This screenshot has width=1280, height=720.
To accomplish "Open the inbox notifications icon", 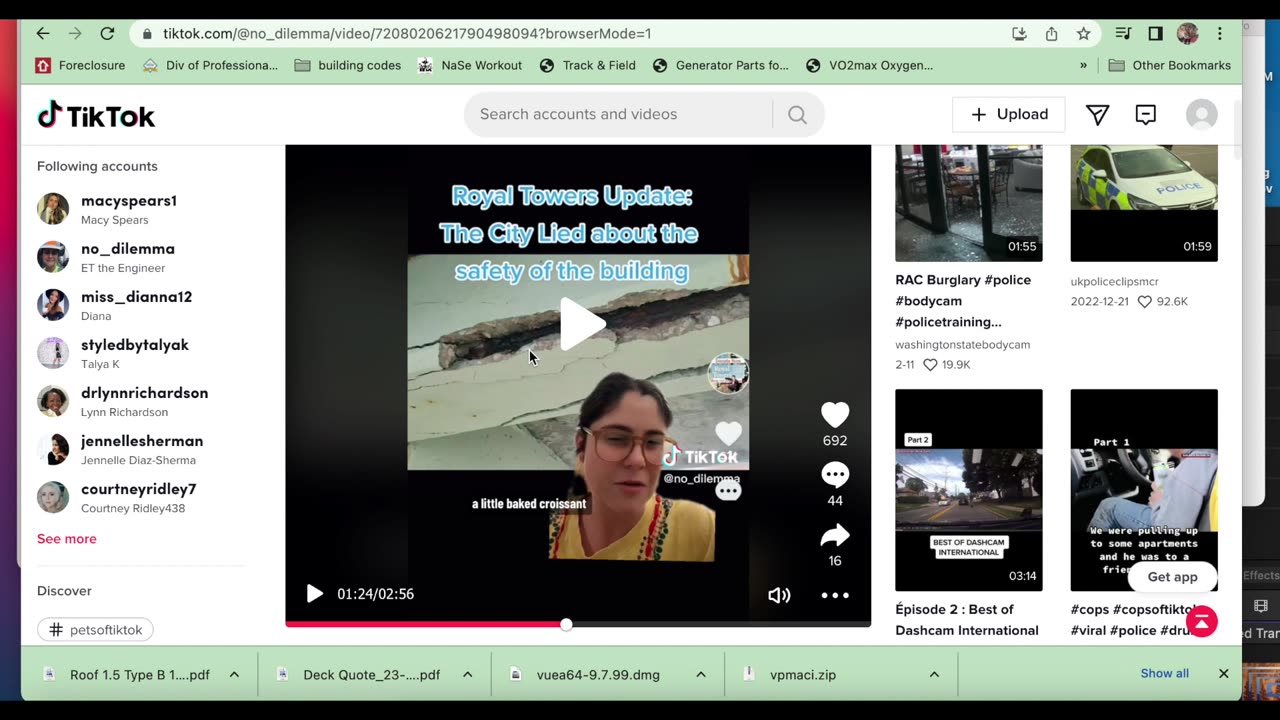I will [1145, 115].
